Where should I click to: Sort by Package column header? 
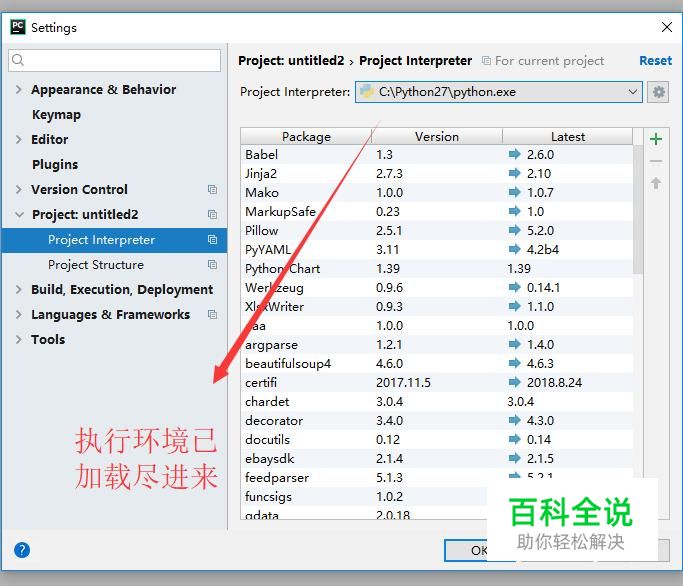pyautogui.click(x=306, y=137)
